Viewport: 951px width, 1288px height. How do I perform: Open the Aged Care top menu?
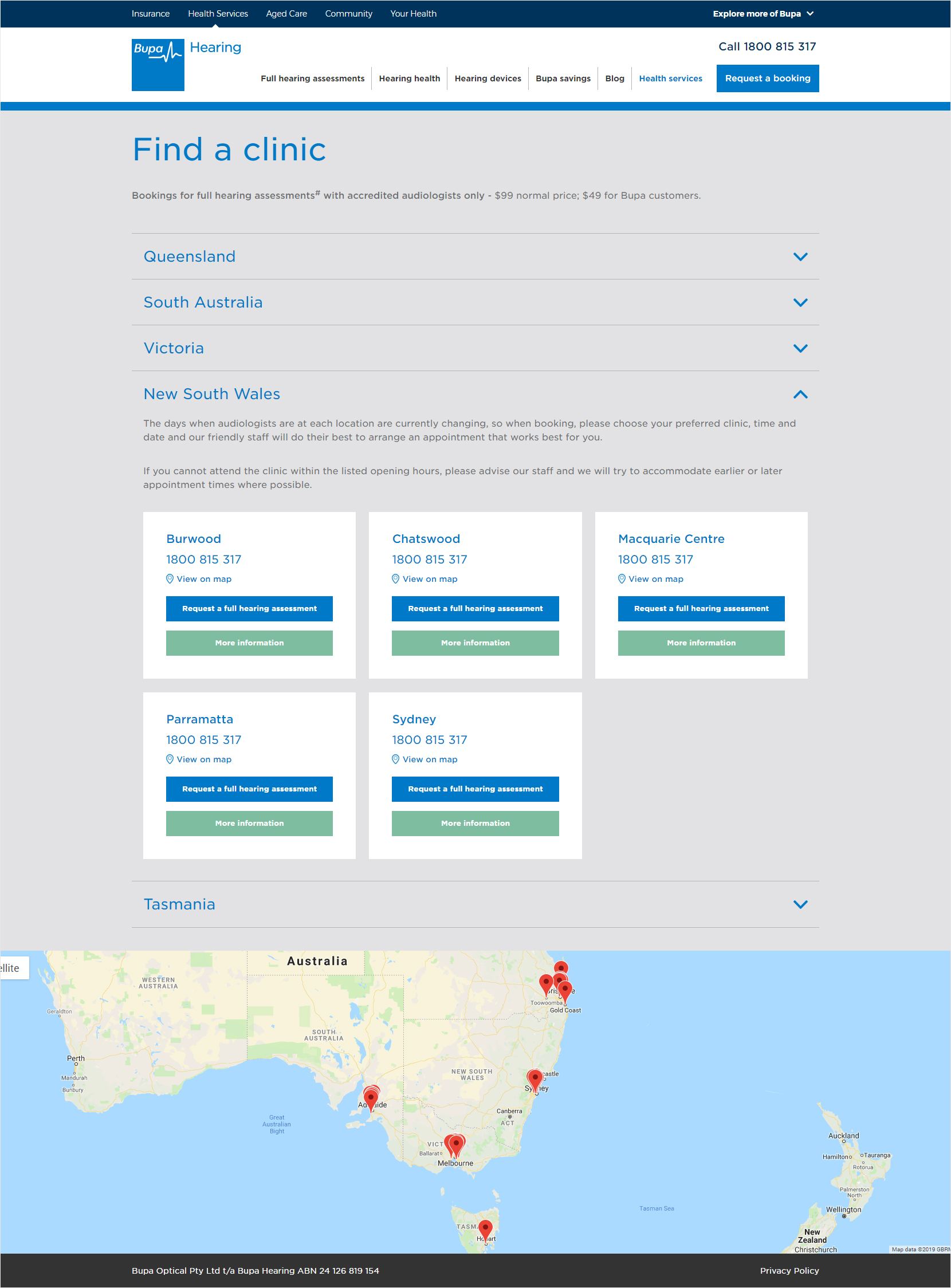coord(286,14)
